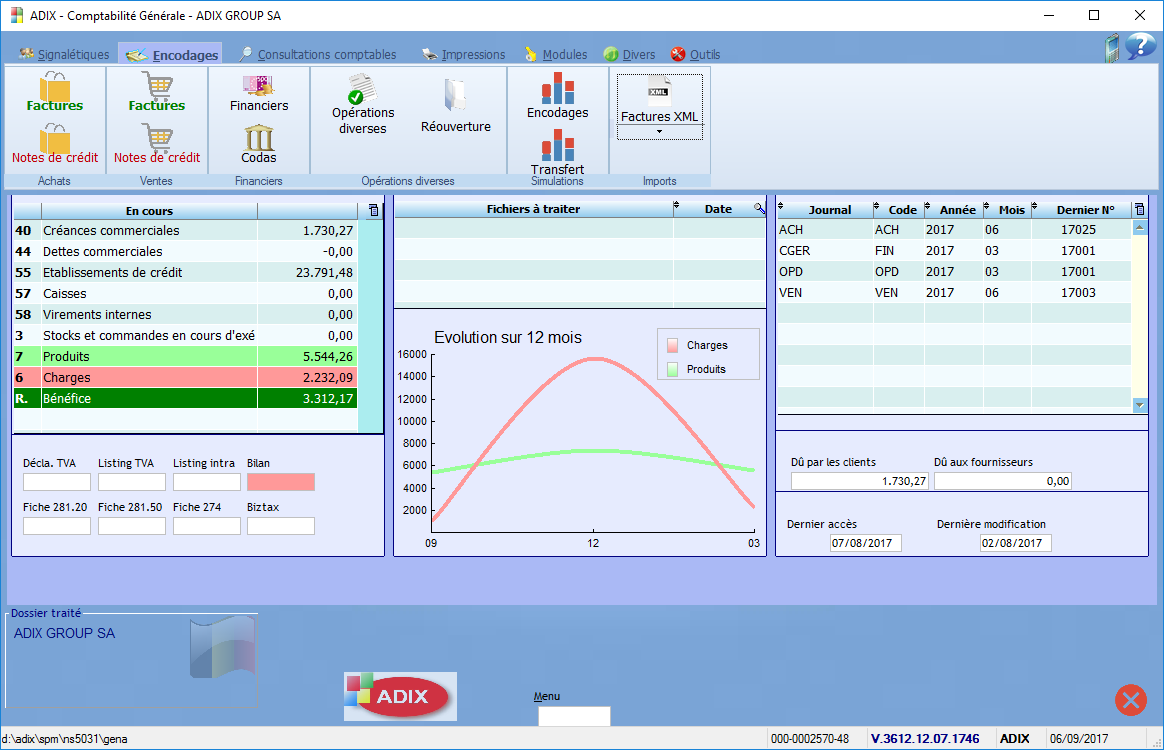Select the ACH journal row

click(x=954, y=230)
